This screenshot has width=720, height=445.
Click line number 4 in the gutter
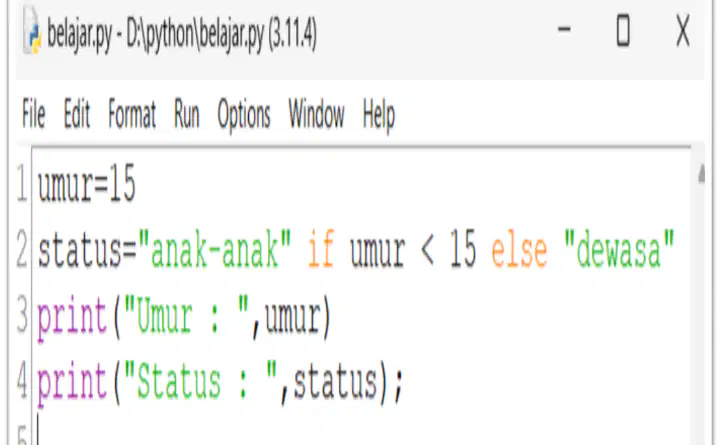coord(22,382)
